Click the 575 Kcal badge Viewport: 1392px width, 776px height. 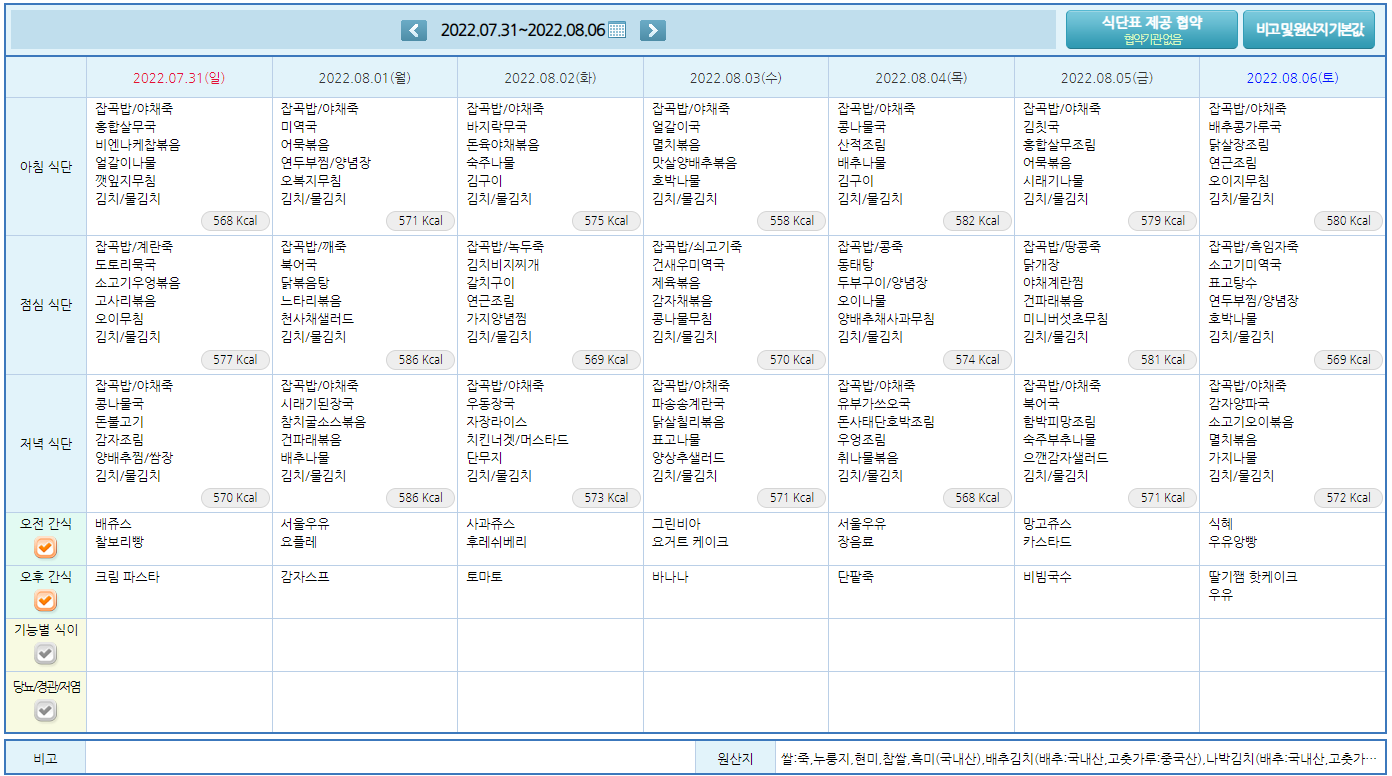point(606,221)
